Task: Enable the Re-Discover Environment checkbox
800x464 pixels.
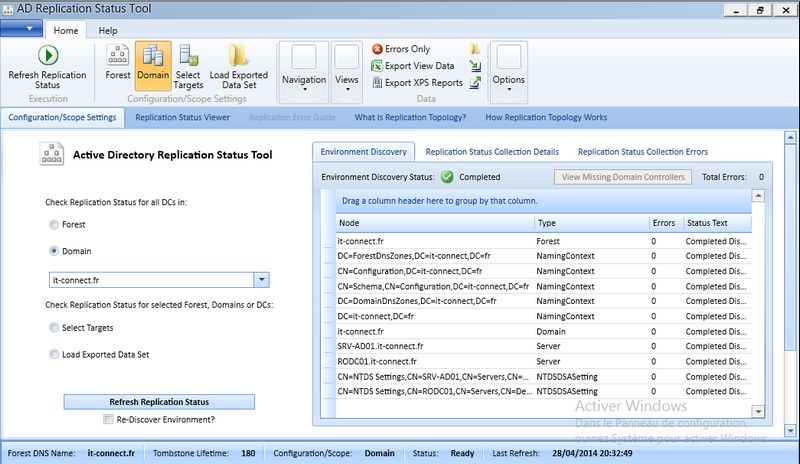Action: pos(108,419)
